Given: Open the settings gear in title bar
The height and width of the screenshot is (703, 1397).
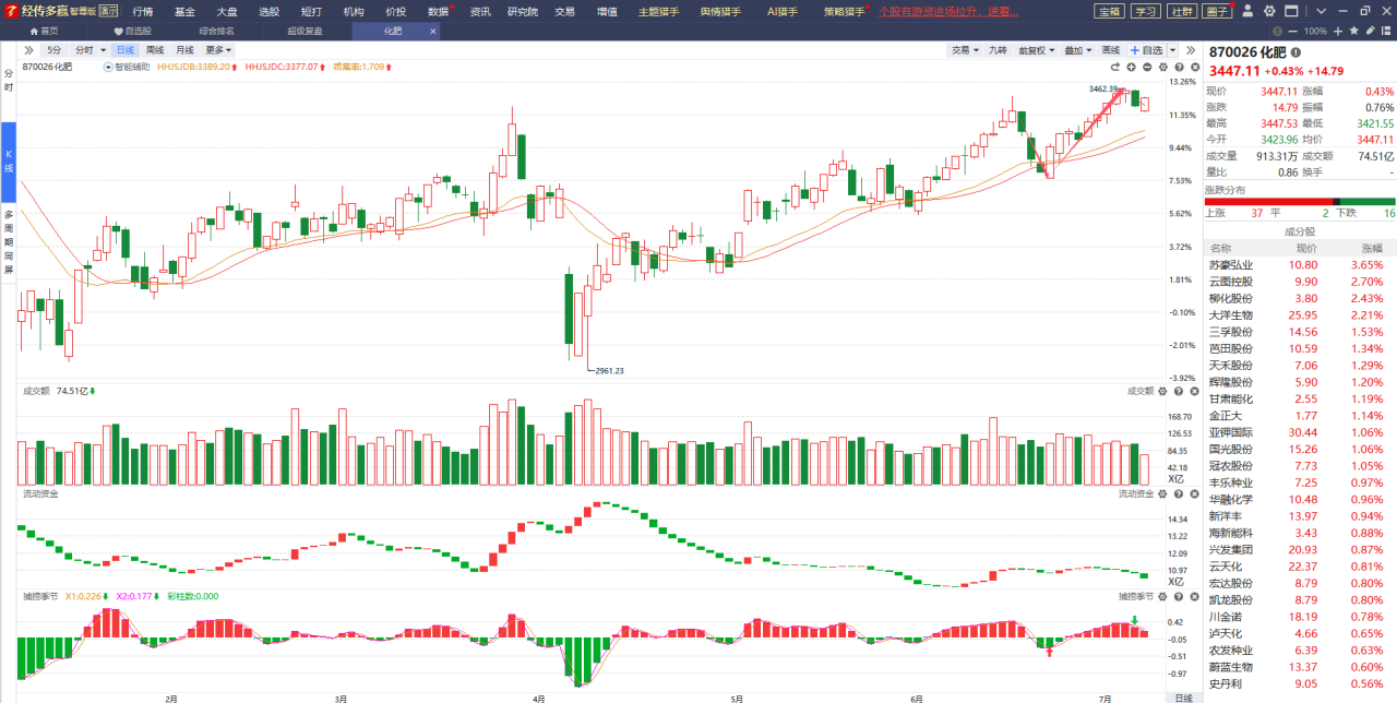Looking at the screenshot, I should pyautogui.click(x=1270, y=11).
